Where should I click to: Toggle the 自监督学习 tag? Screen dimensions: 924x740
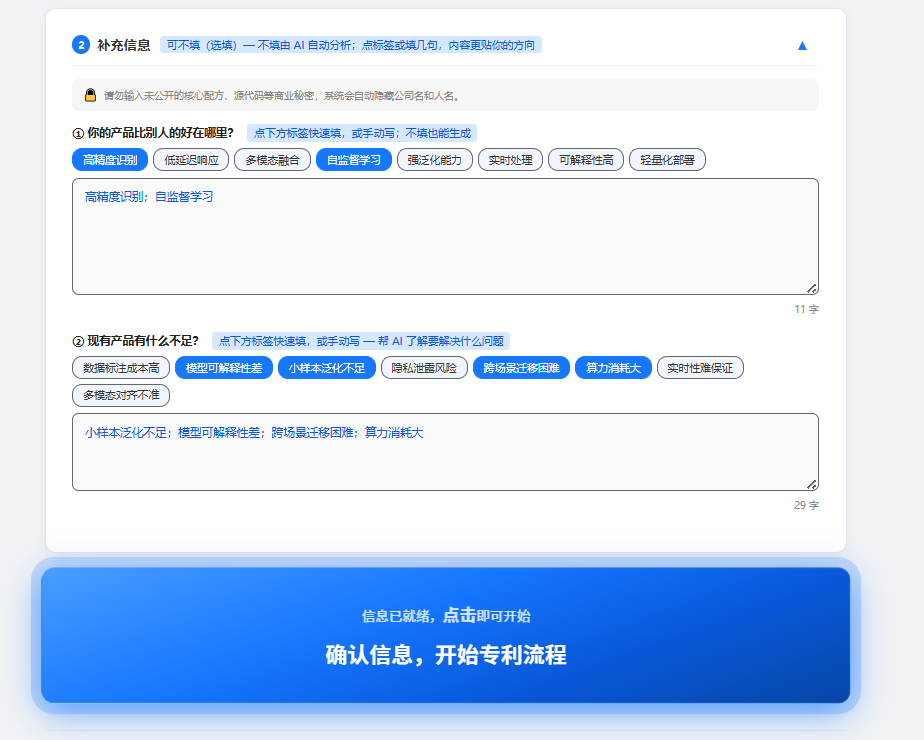(x=354, y=160)
